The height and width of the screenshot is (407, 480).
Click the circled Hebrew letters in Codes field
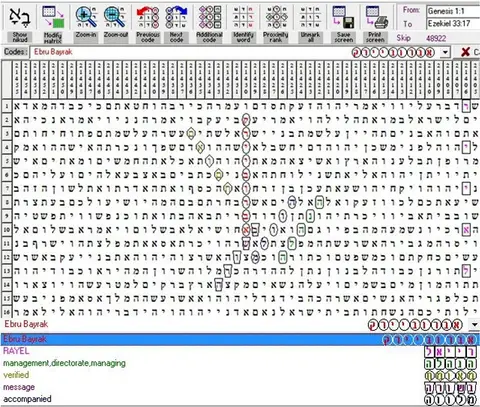click(393, 53)
